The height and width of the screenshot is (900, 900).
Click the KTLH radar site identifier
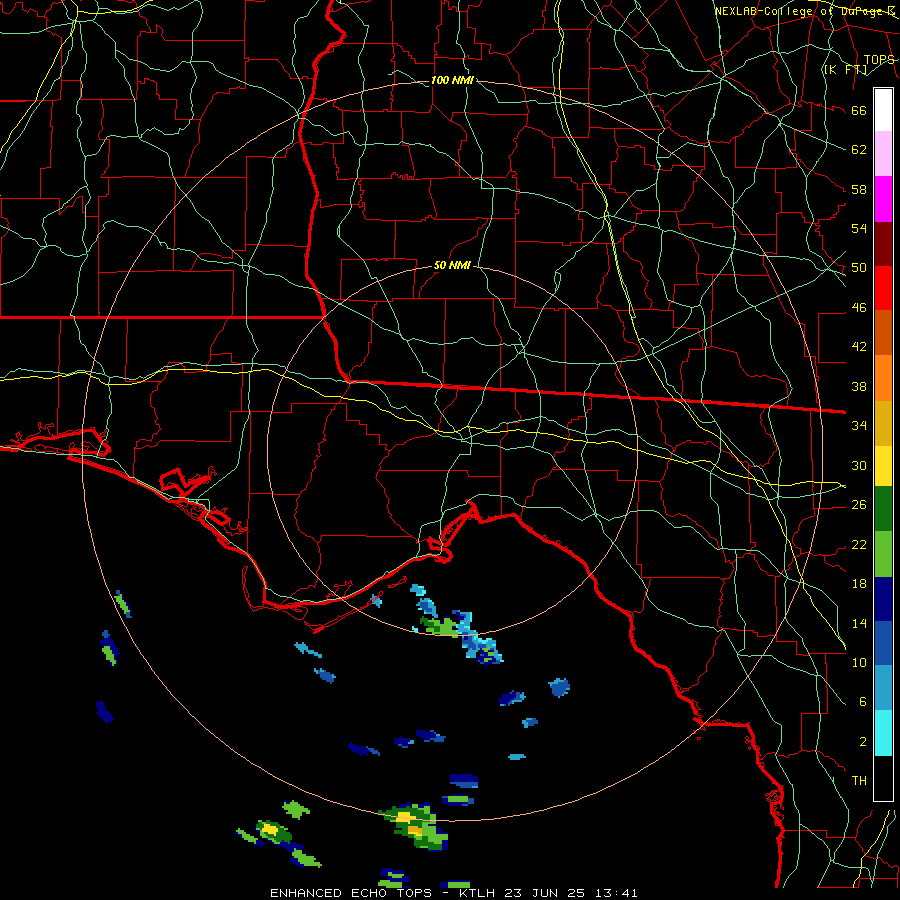point(478,893)
